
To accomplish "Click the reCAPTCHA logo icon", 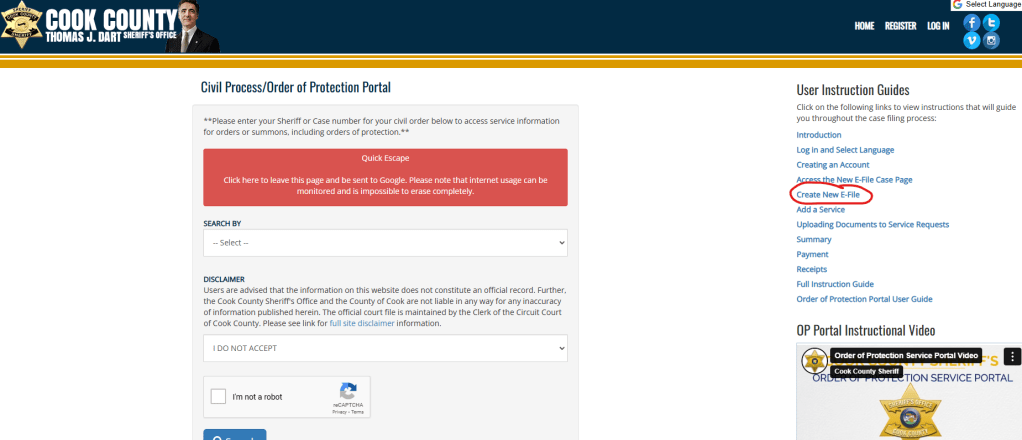I will [x=348, y=391].
